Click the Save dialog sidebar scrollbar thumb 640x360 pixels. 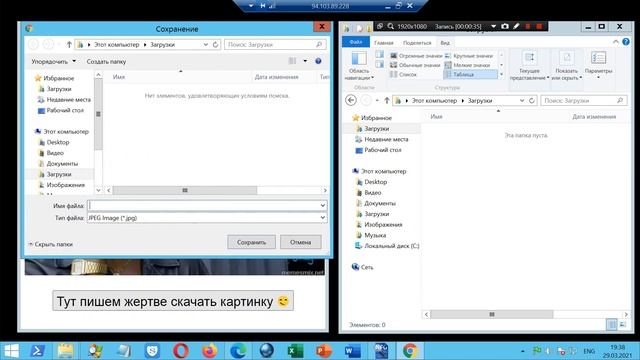point(98,114)
